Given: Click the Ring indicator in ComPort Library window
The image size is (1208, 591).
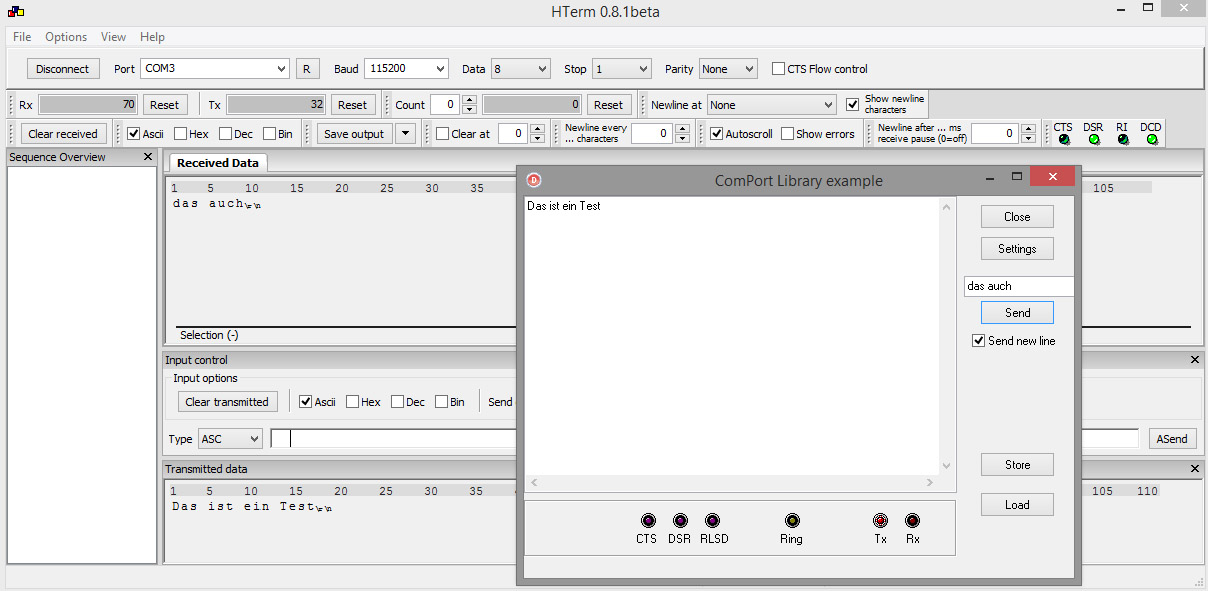Looking at the screenshot, I should 792,521.
